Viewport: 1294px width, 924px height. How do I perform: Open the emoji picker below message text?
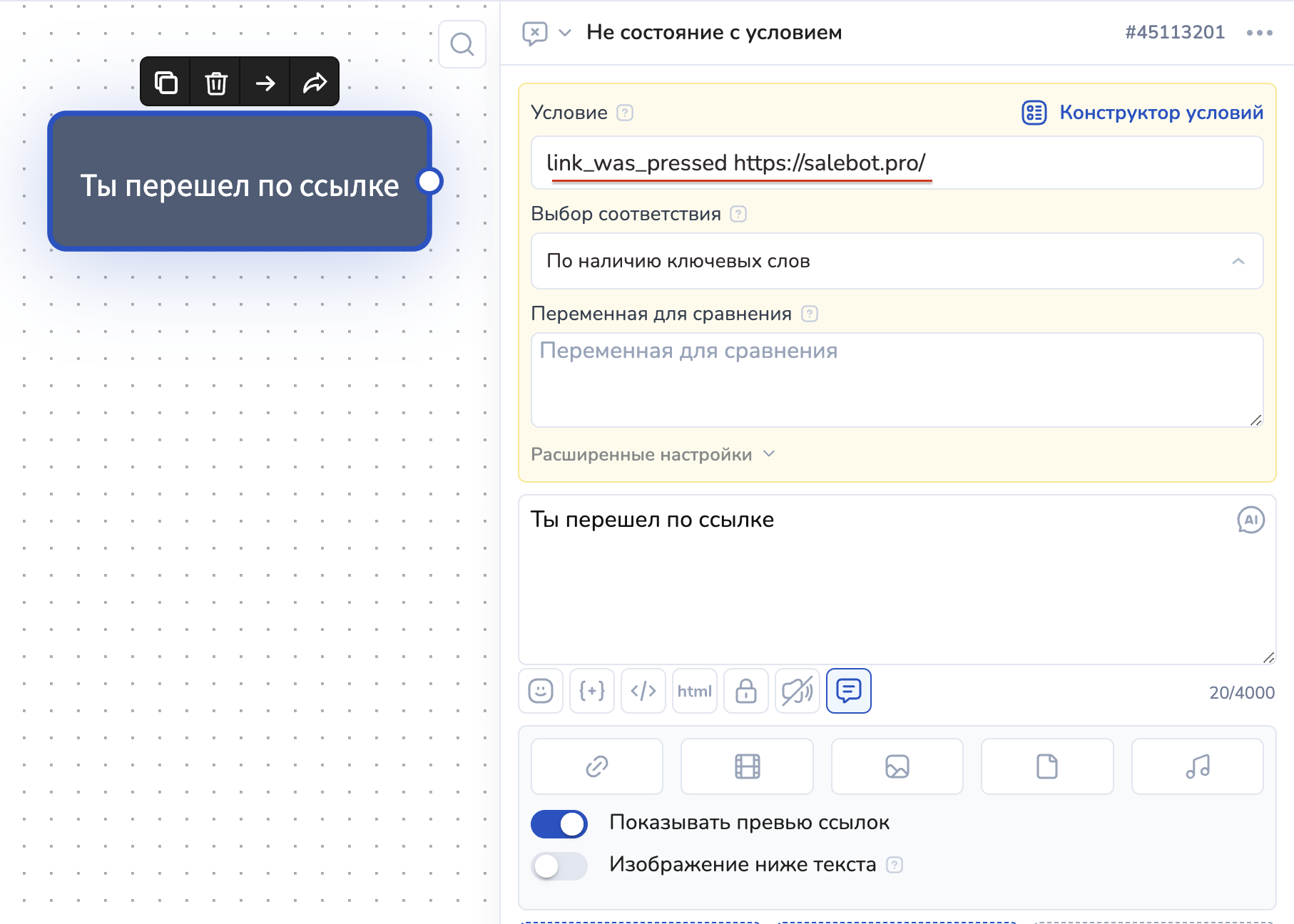(x=541, y=691)
